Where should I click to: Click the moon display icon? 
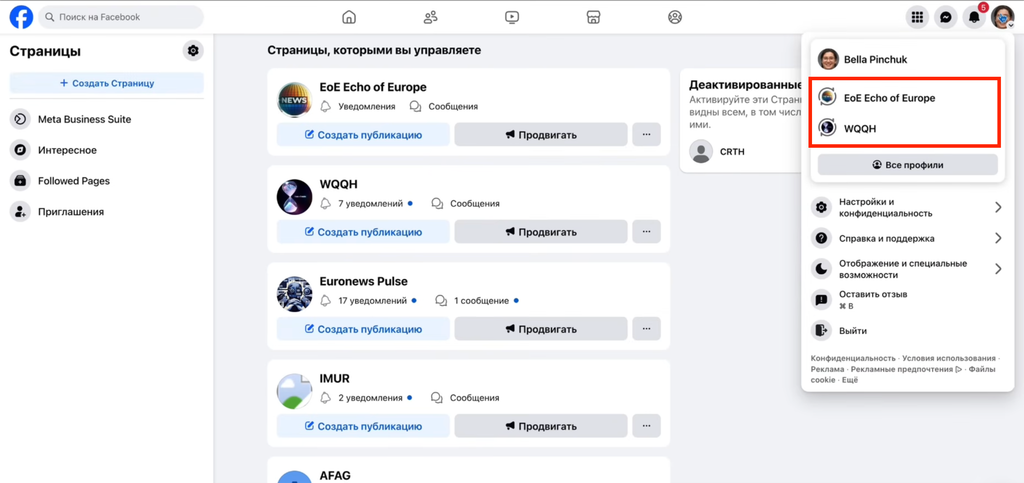coord(821,269)
